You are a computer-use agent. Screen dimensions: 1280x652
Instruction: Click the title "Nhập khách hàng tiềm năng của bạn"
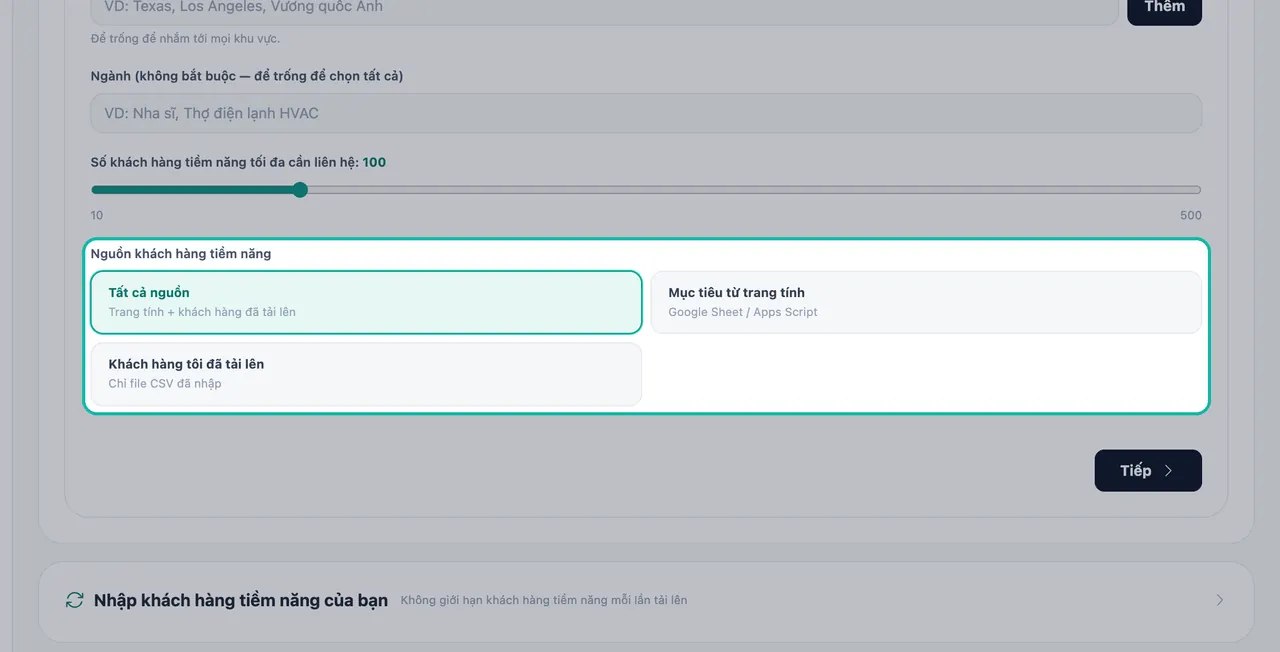click(241, 600)
